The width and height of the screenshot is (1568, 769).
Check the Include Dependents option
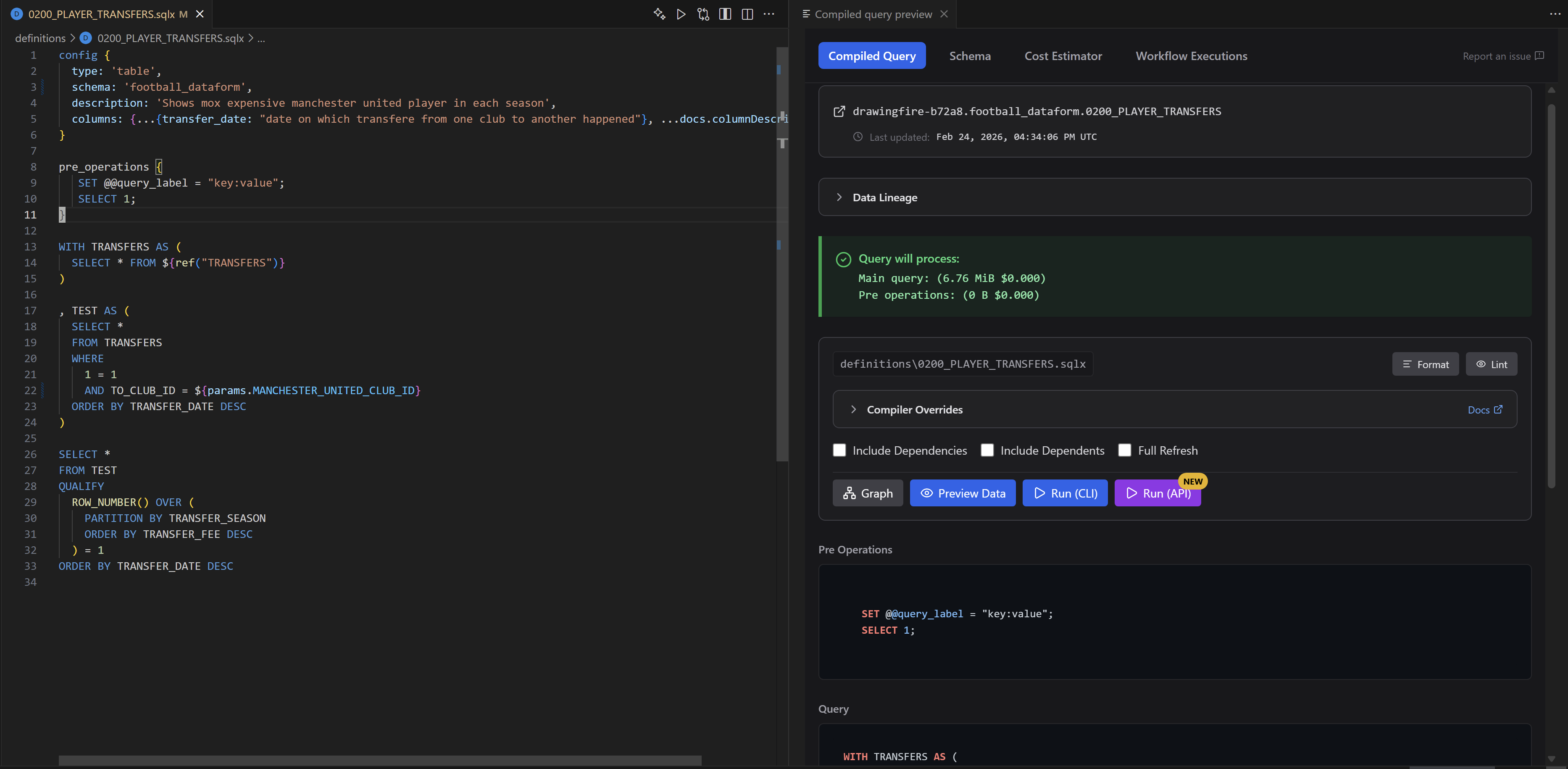point(987,450)
